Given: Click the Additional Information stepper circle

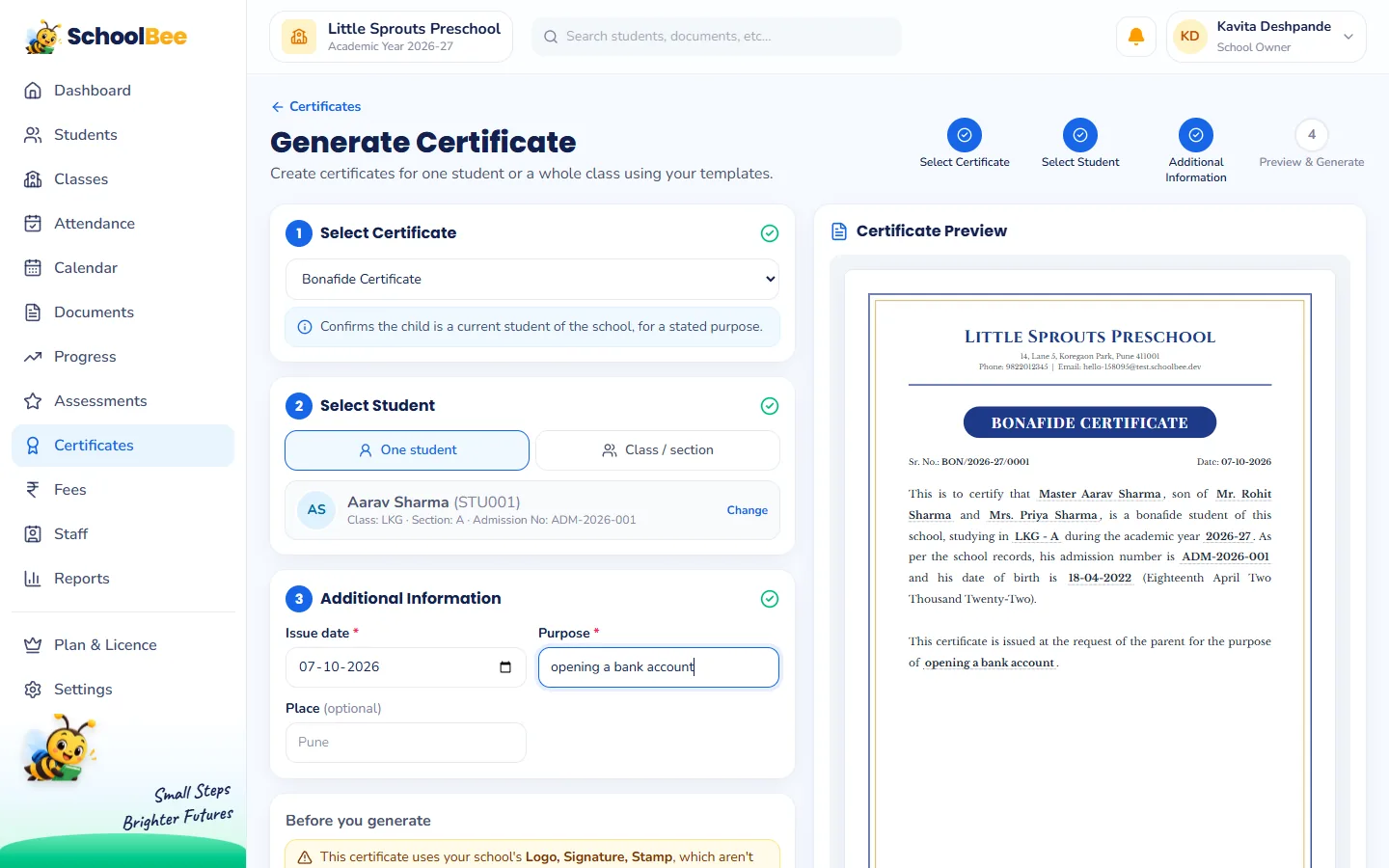Looking at the screenshot, I should tap(1196, 135).
